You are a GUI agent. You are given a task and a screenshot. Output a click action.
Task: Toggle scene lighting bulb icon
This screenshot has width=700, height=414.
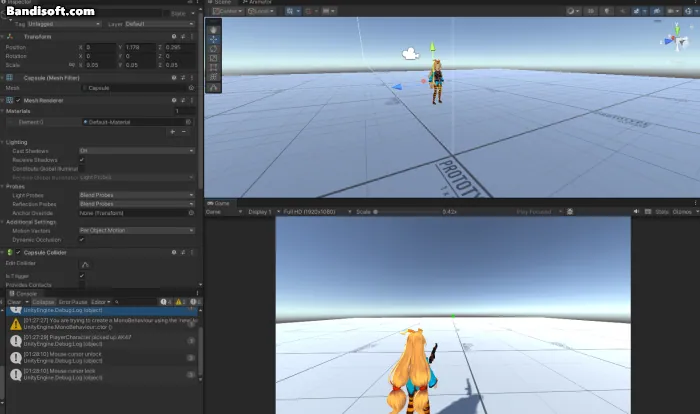pyautogui.click(x=607, y=11)
